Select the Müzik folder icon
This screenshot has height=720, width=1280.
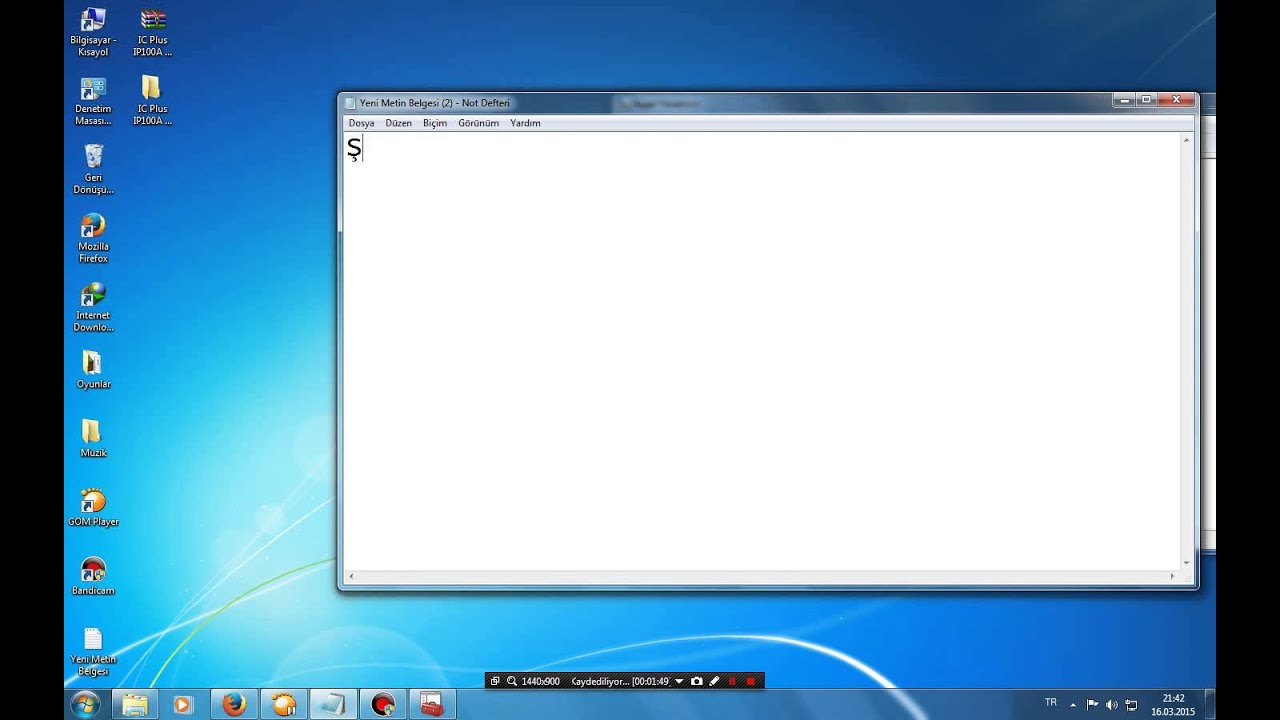[93, 438]
